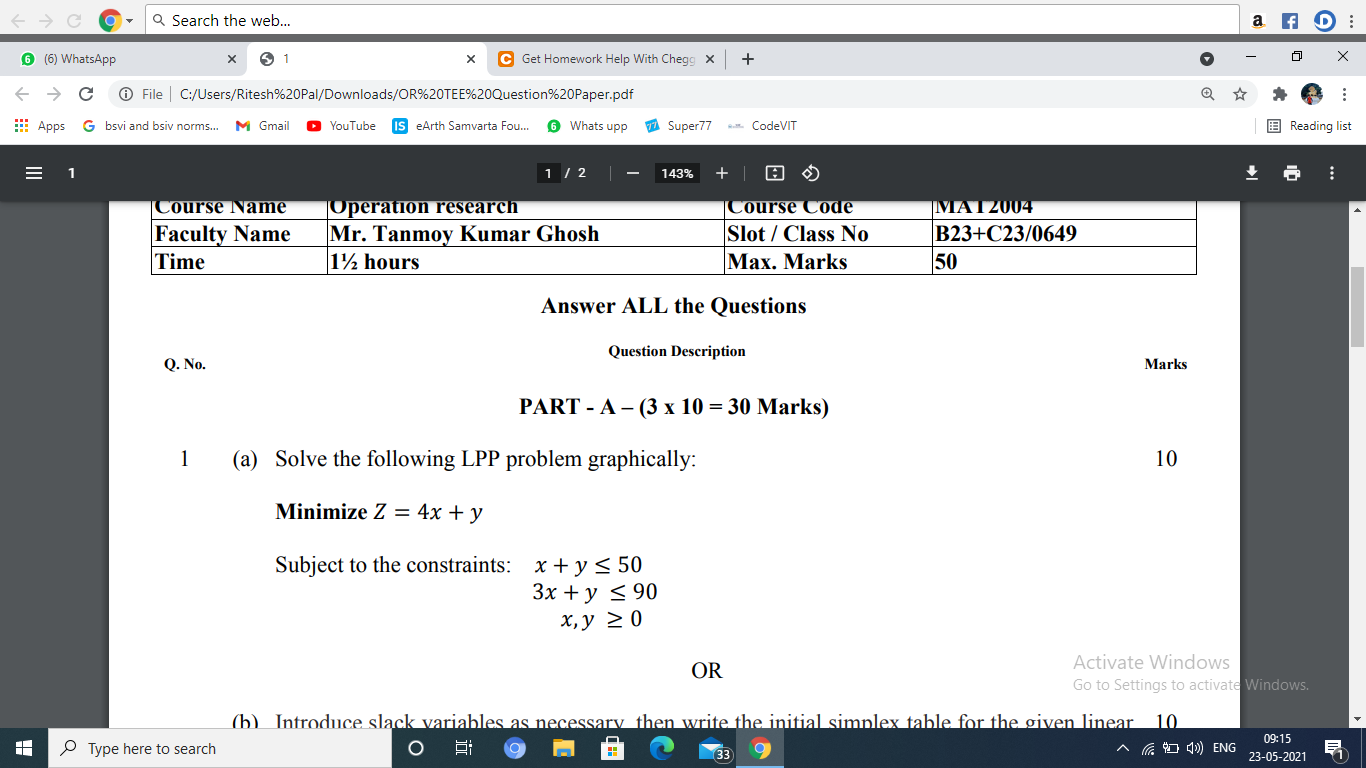
Task: Go forward in the browser tab
Action: [54, 94]
